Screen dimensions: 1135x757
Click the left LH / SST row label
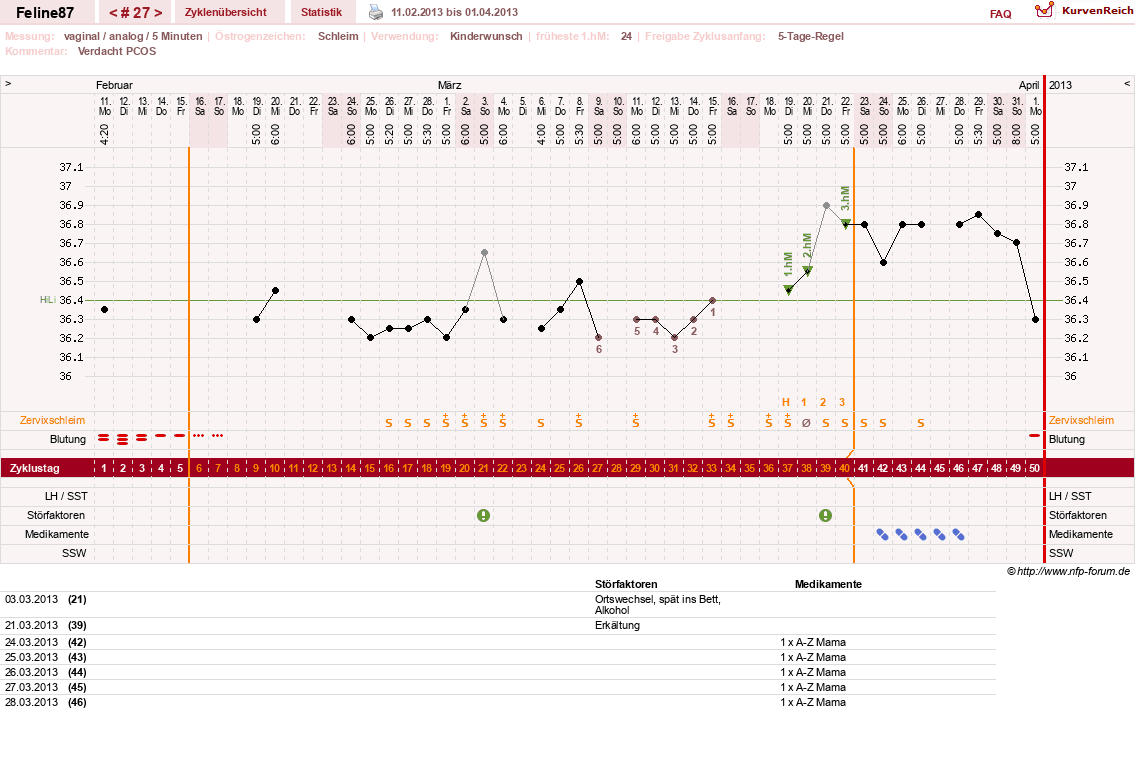pos(65,496)
